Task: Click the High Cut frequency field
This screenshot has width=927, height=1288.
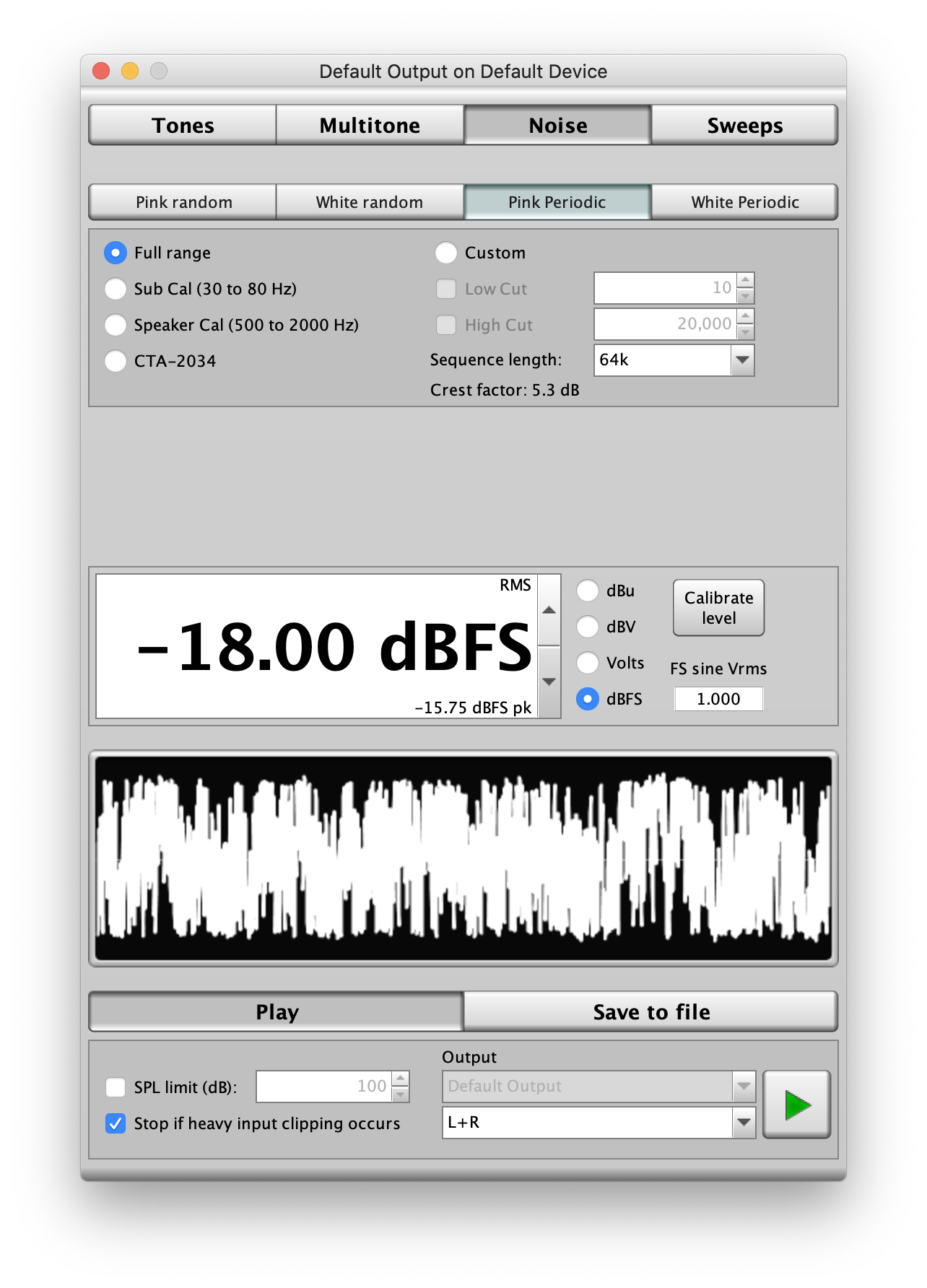Action: (x=666, y=324)
